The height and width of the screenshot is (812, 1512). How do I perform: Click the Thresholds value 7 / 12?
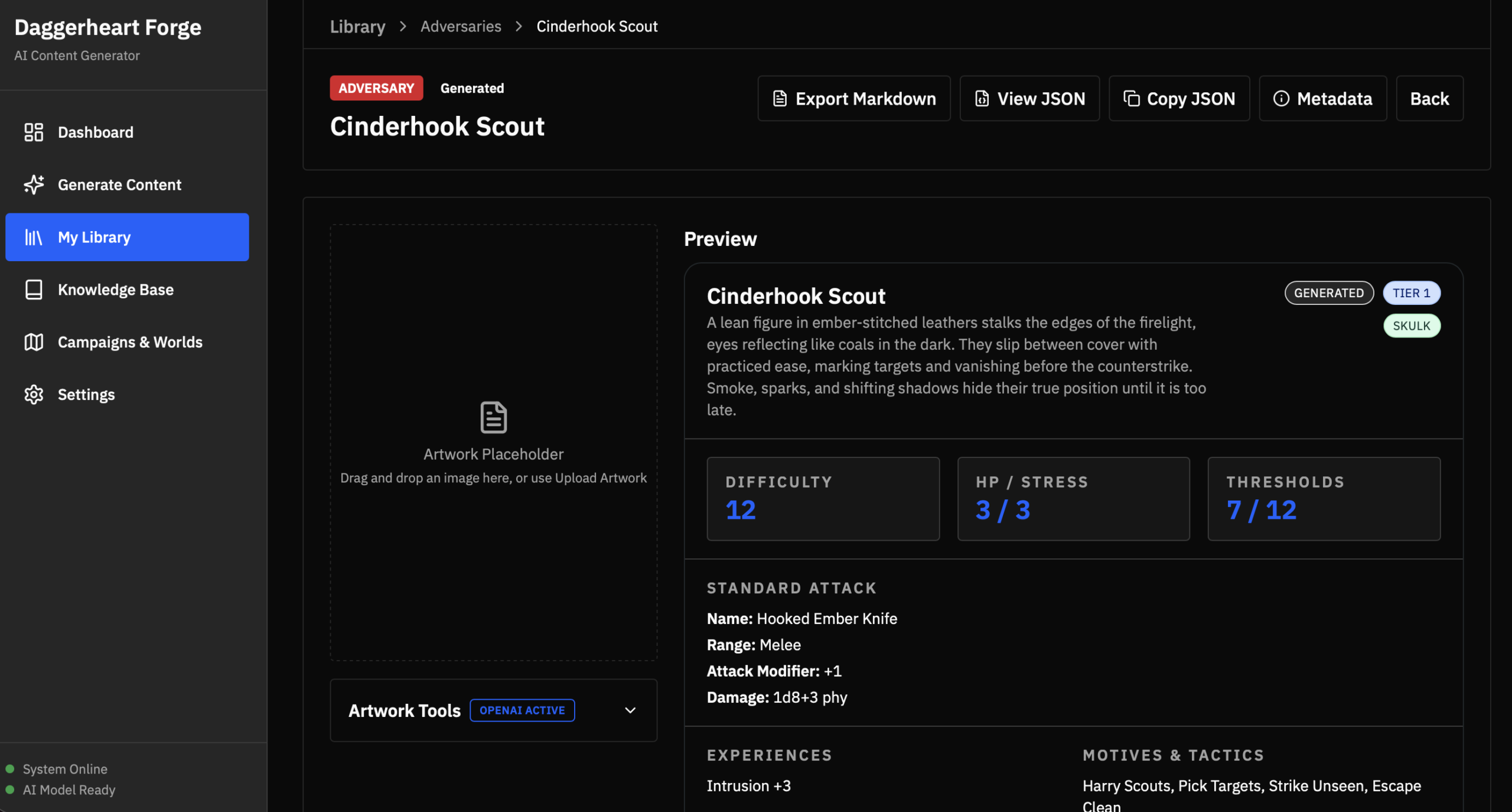point(1262,510)
